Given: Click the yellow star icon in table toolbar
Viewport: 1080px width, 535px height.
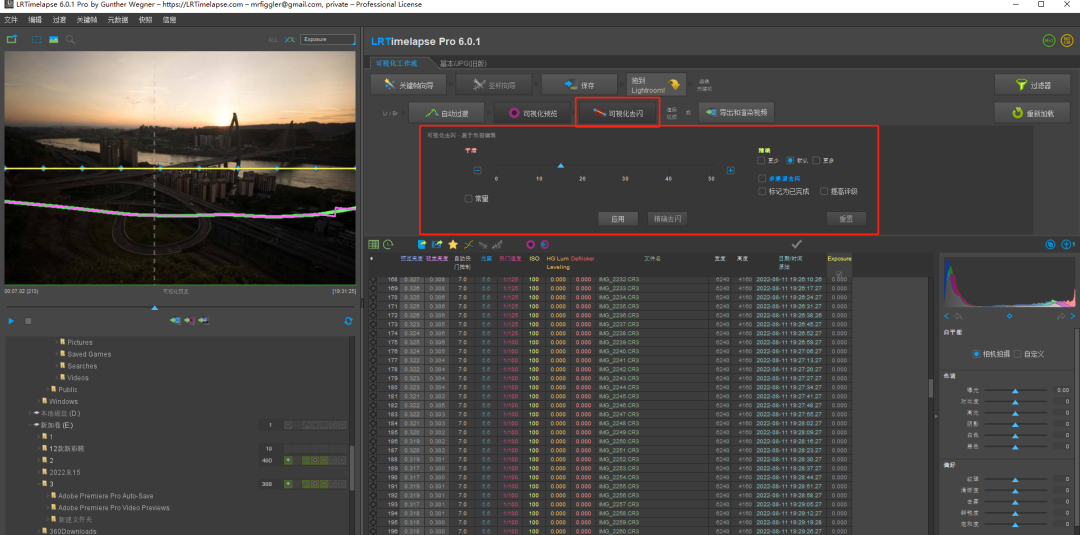Looking at the screenshot, I should click(453, 244).
